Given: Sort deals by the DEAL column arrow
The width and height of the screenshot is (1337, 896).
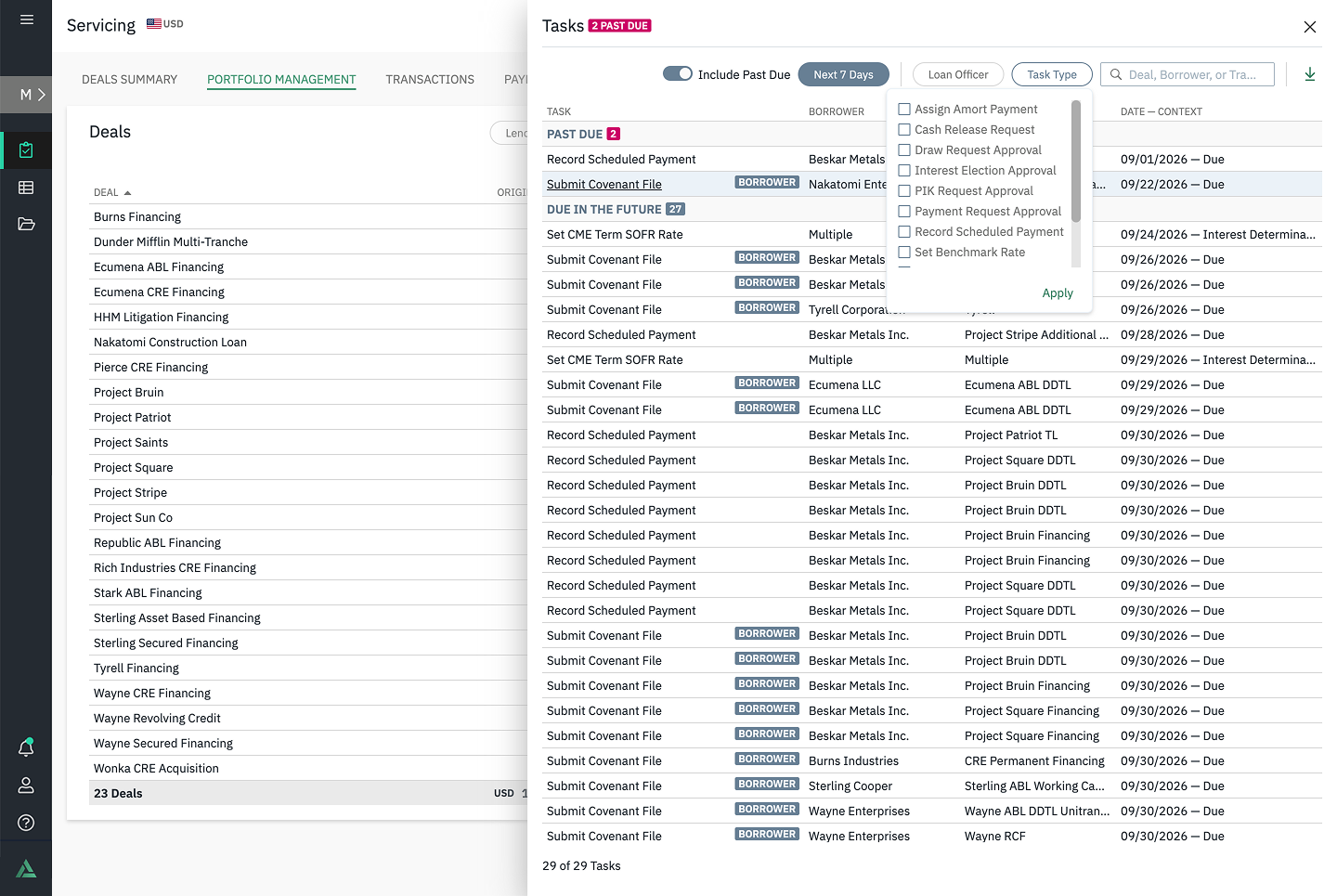Looking at the screenshot, I should tap(127, 193).
